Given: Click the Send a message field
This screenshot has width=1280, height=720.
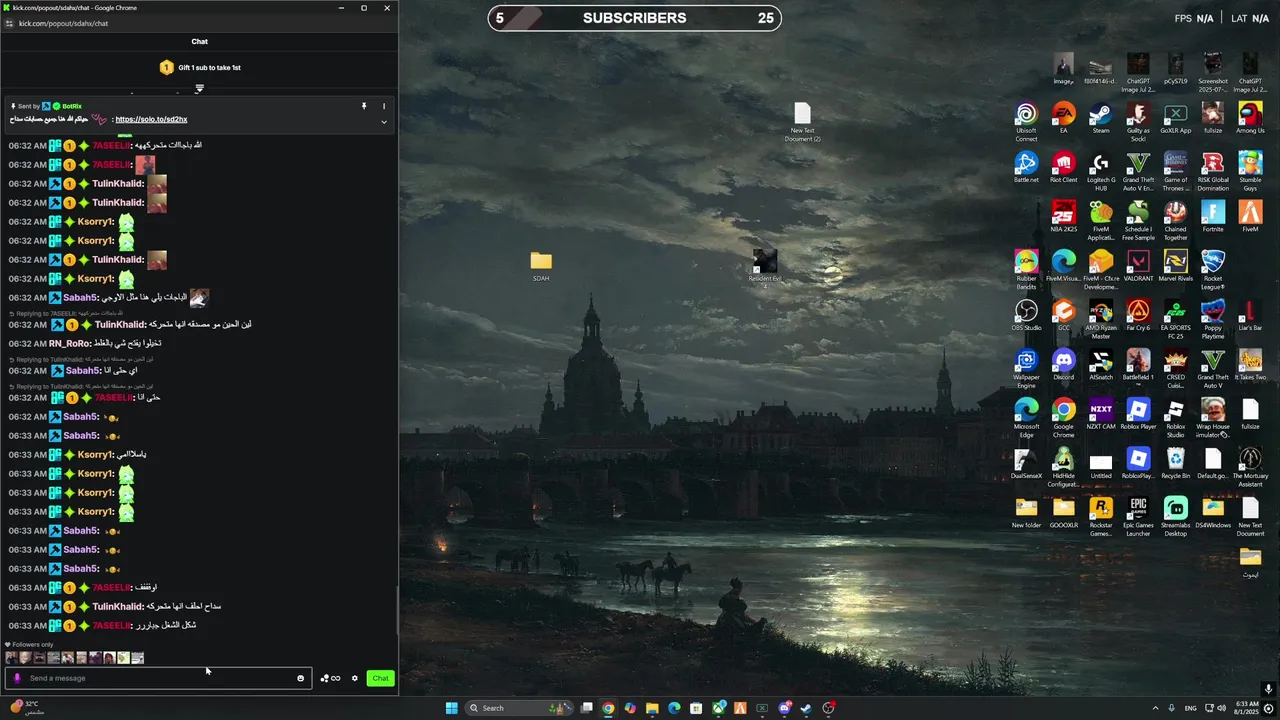Looking at the screenshot, I should (x=158, y=678).
